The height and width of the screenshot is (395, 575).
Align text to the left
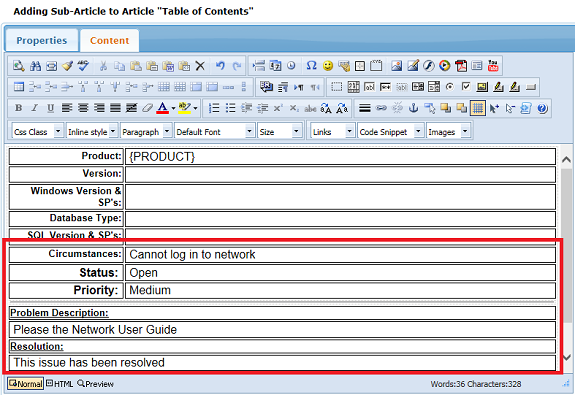coord(67,108)
